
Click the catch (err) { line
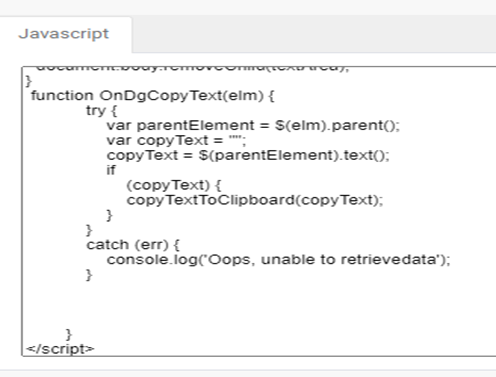[x=133, y=245]
